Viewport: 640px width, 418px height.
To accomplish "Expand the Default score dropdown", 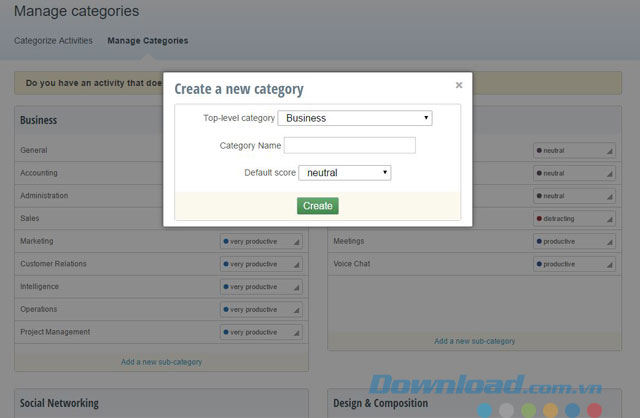I will tap(344, 173).
